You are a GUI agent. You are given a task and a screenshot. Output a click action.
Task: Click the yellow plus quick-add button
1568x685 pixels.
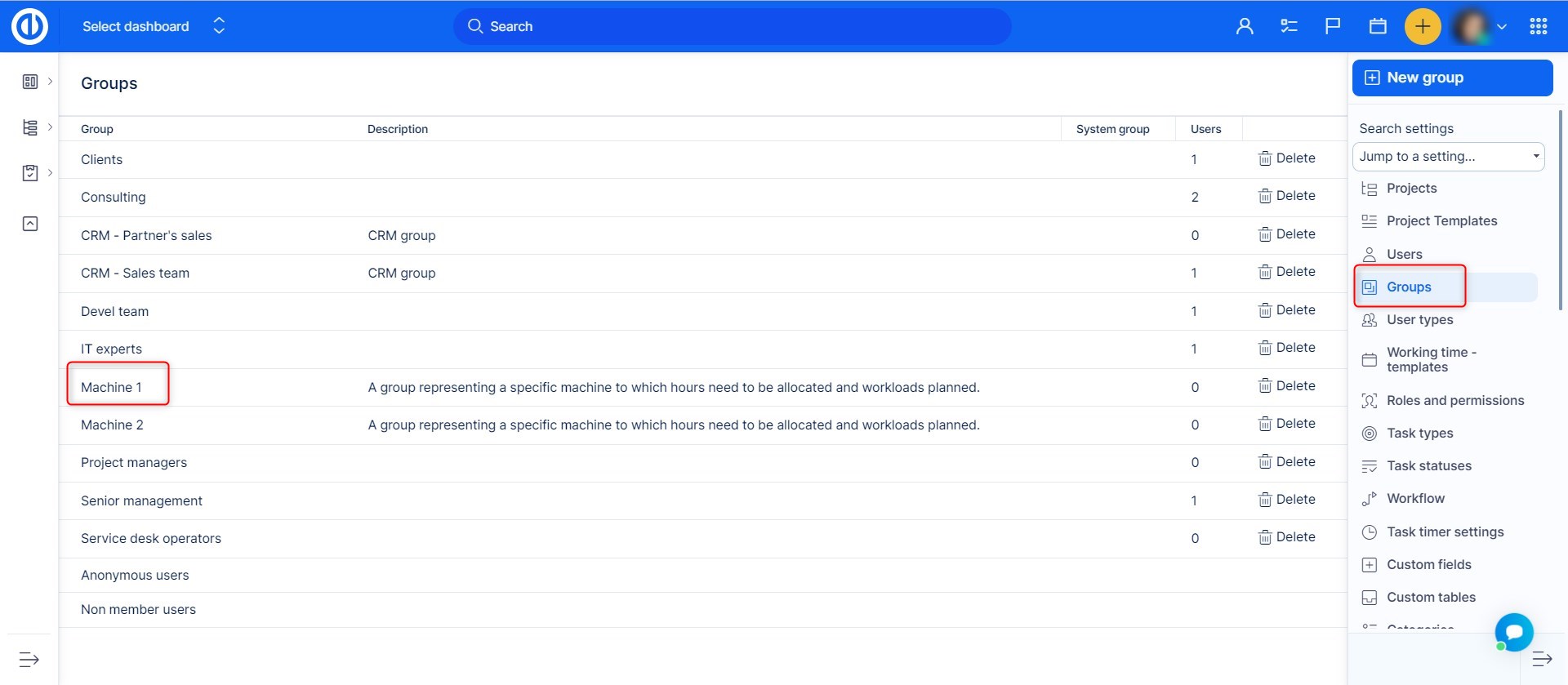pos(1422,26)
